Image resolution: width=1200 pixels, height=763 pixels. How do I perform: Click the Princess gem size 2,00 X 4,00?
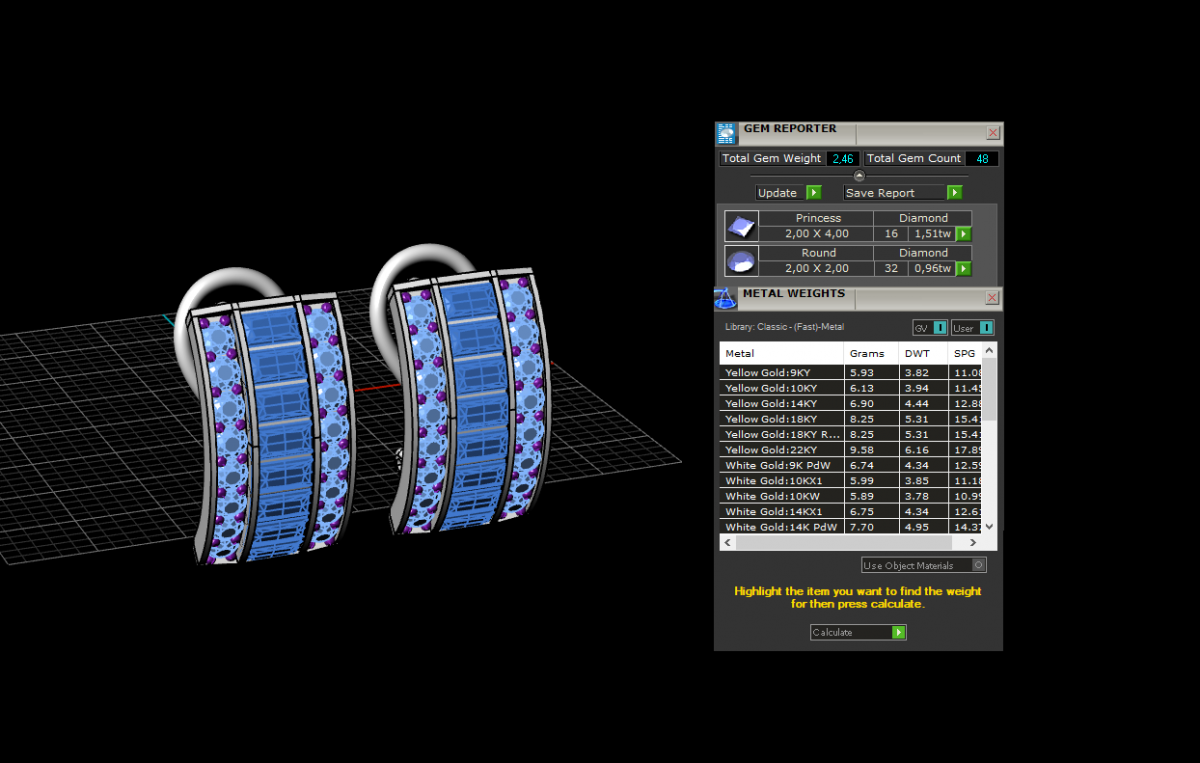click(817, 234)
